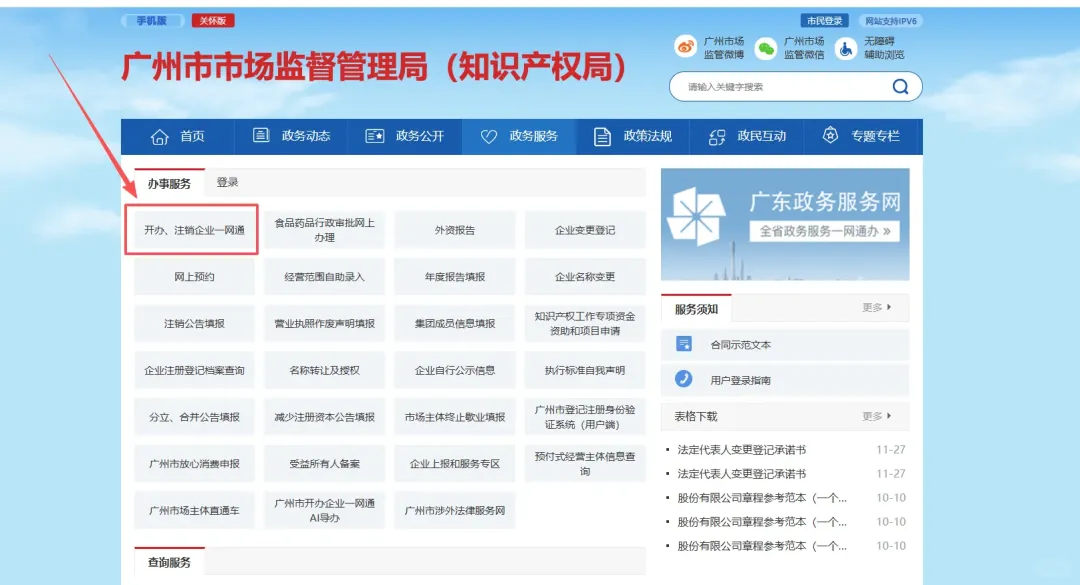This screenshot has width=1080, height=585.
Task: Open the 查询服务 tab below
Action: [x=167, y=563]
